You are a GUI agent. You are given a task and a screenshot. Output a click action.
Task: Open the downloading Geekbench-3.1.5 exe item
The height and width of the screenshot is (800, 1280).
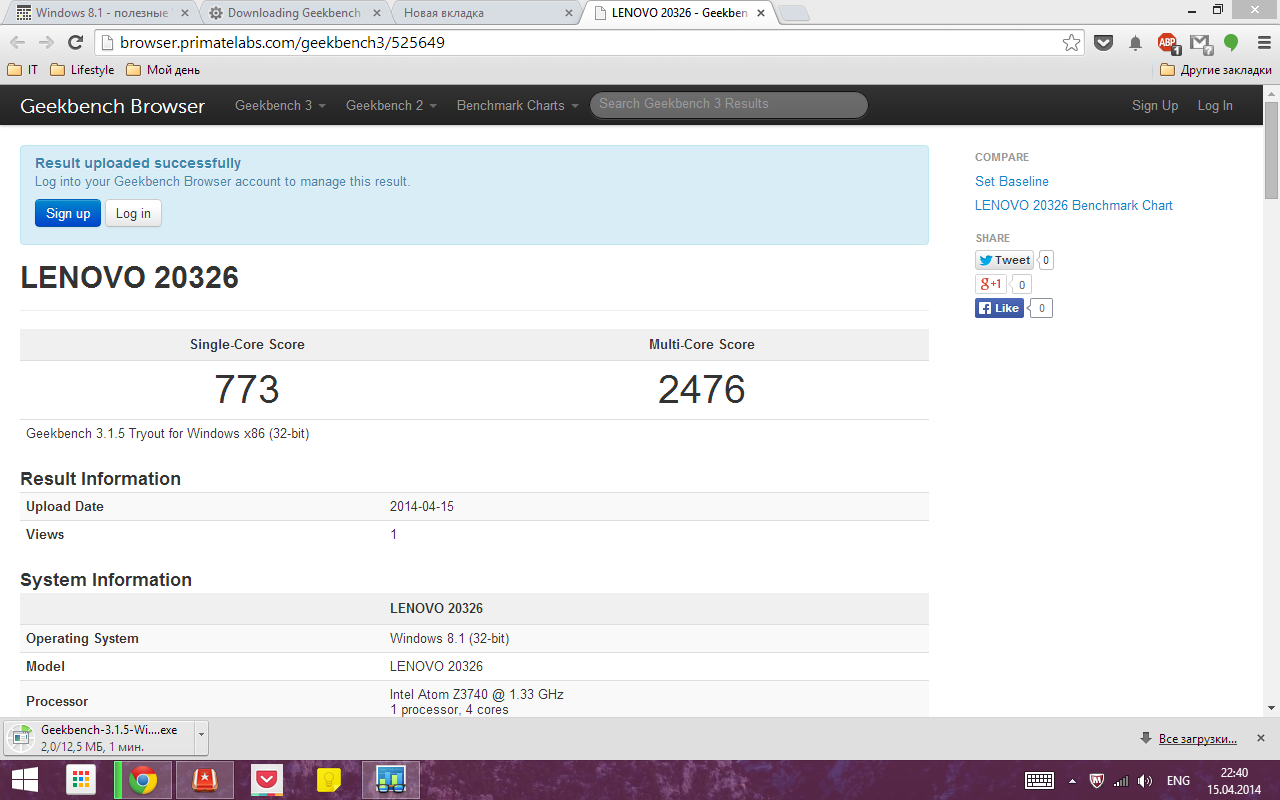100,738
